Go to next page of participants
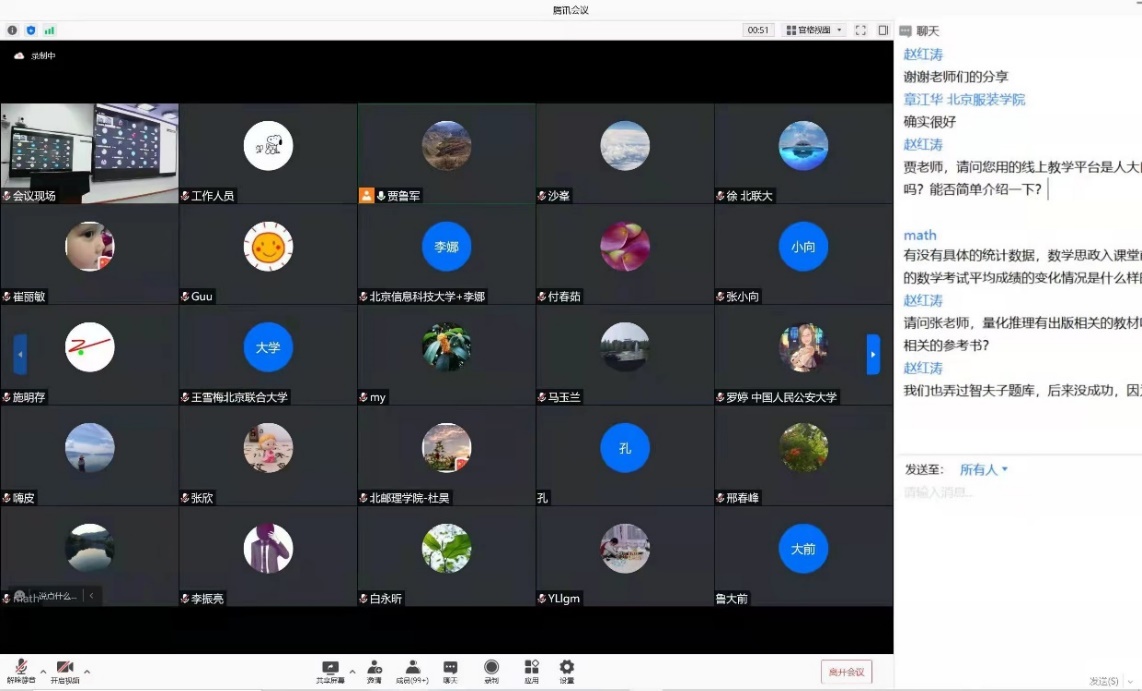1142x691 pixels. pos(873,354)
